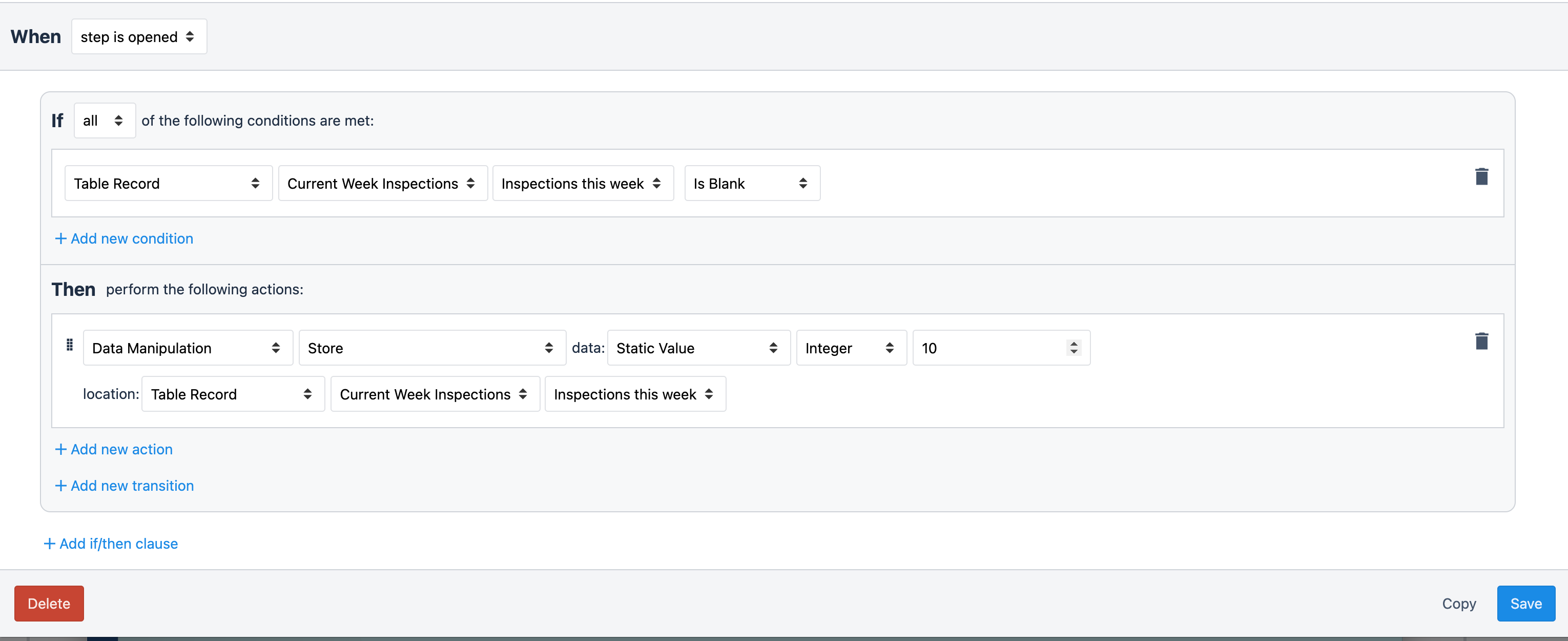Save the trigger configuration
Image resolution: width=1568 pixels, height=641 pixels.
coord(1525,604)
